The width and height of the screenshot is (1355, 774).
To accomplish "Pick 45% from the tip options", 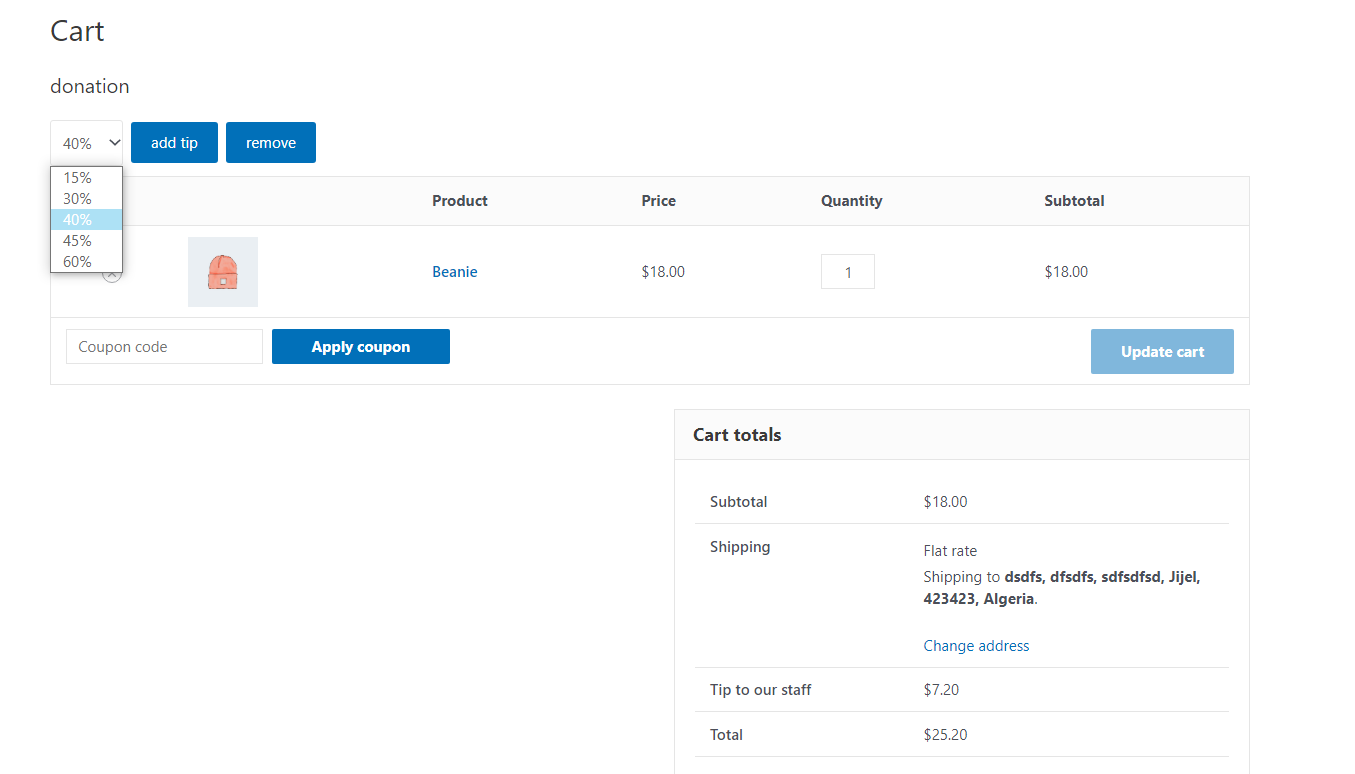I will 78,240.
